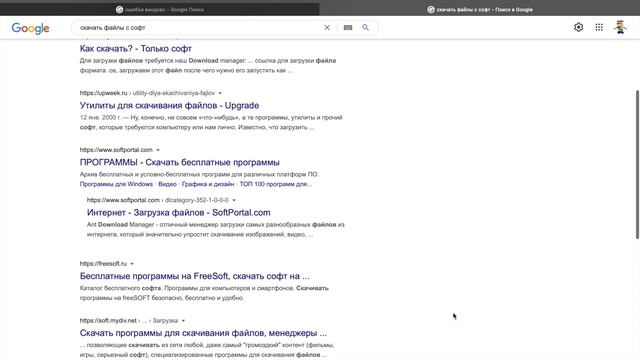Expand dropdown arrow next to softportal dlcategory URL
The height and width of the screenshot is (360, 640).
[x=234, y=200]
